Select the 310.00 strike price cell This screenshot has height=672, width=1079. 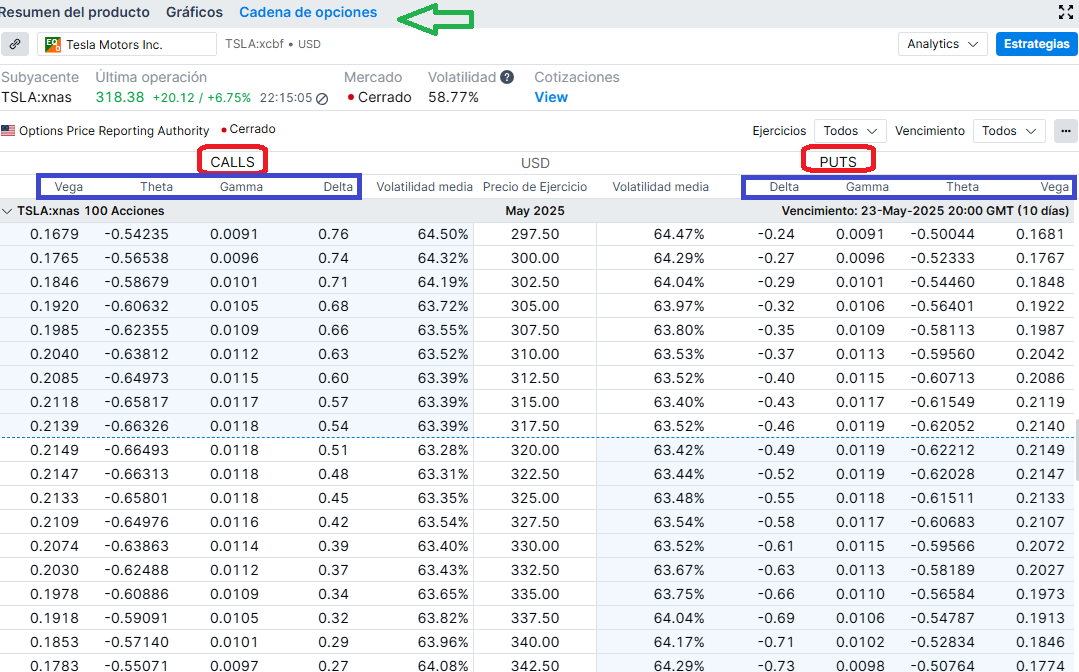point(535,355)
